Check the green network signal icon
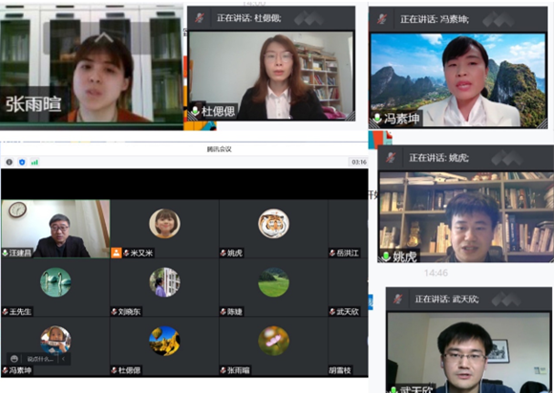This screenshot has height=393, width=554. (35, 162)
